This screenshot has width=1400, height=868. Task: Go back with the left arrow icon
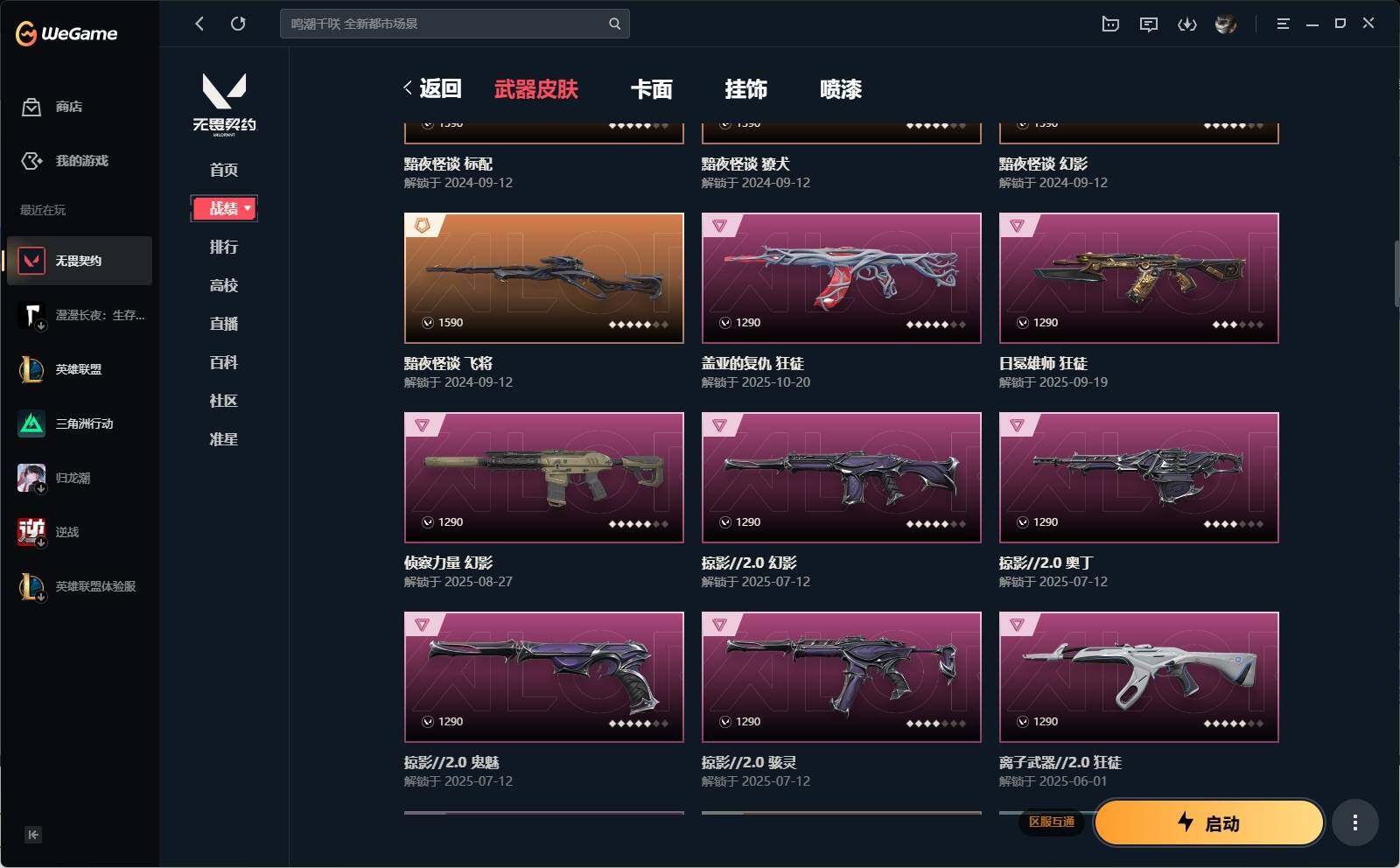199,24
